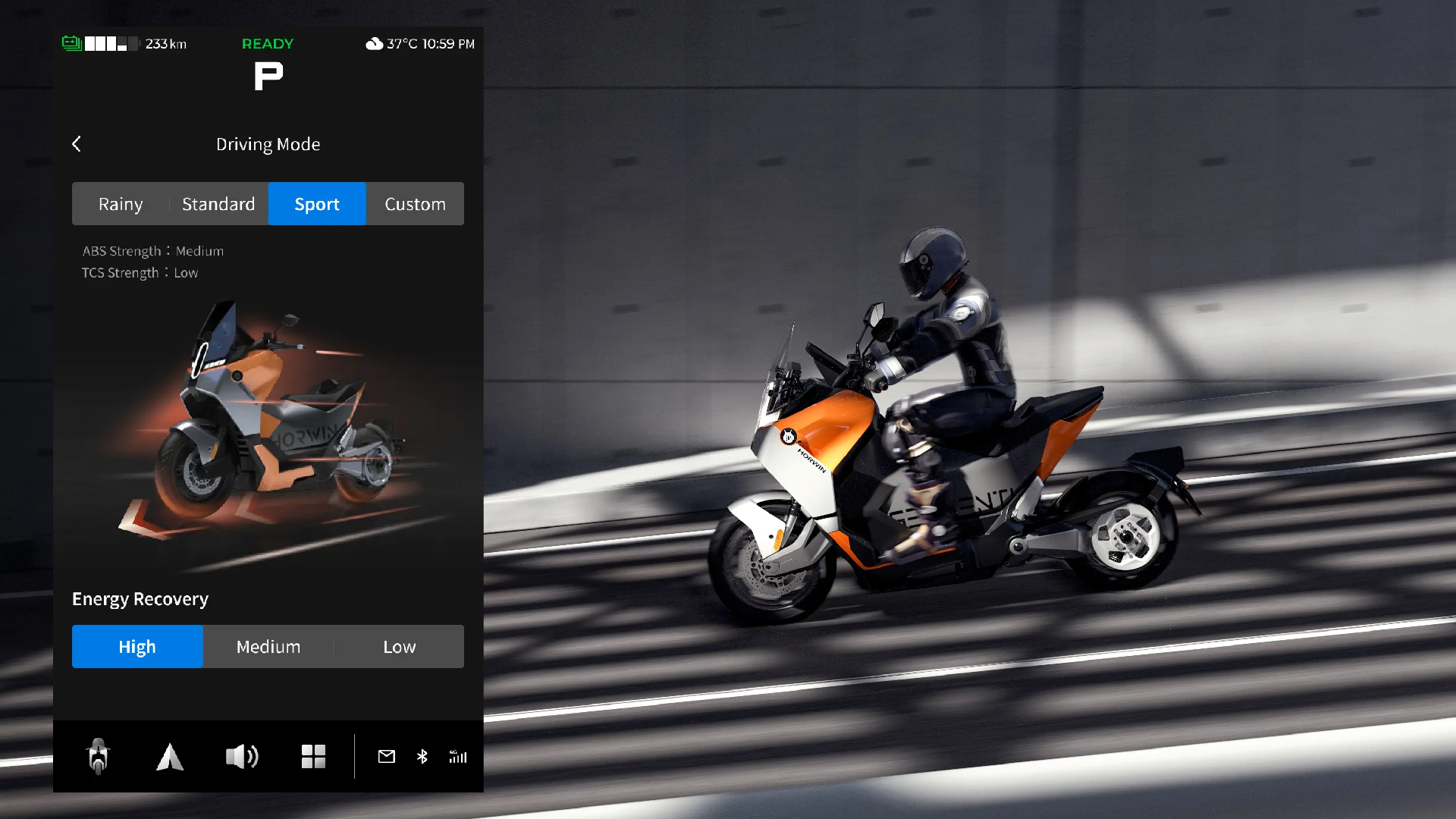Tap the cellular signal strength icon
The width and height of the screenshot is (1456, 819).
tap(458, 756)
